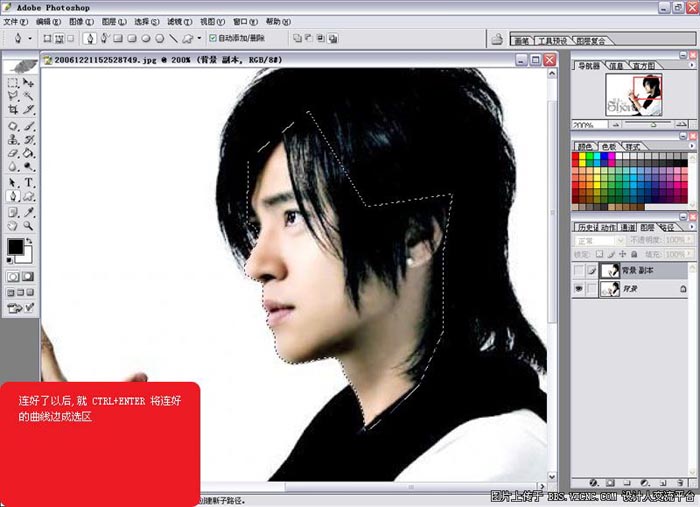The height and width of the screenshot is (507, 700).
Task: Switch to the 通道 tab
Action: tap(627, 227)
